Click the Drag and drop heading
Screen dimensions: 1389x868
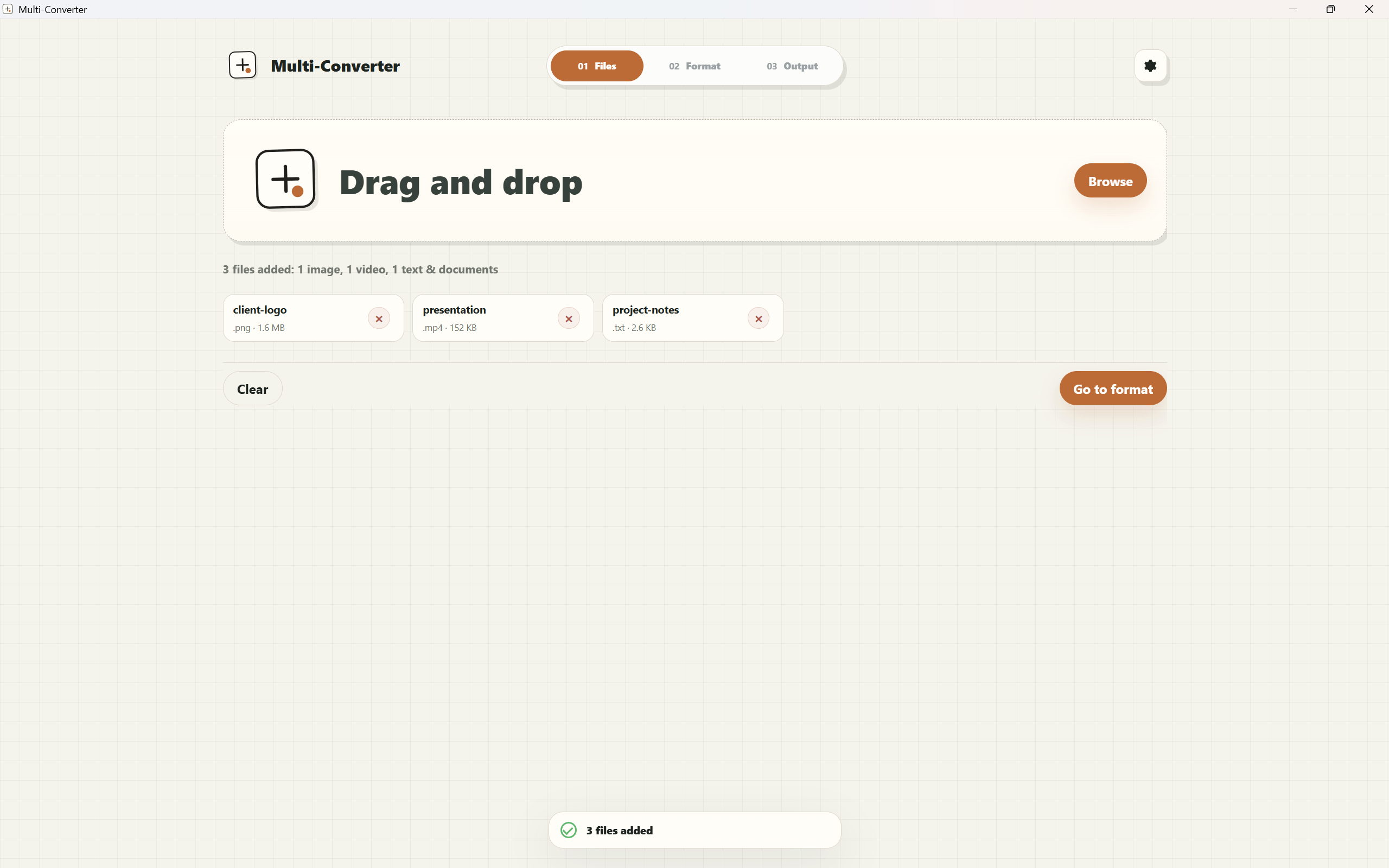(461, 183)
